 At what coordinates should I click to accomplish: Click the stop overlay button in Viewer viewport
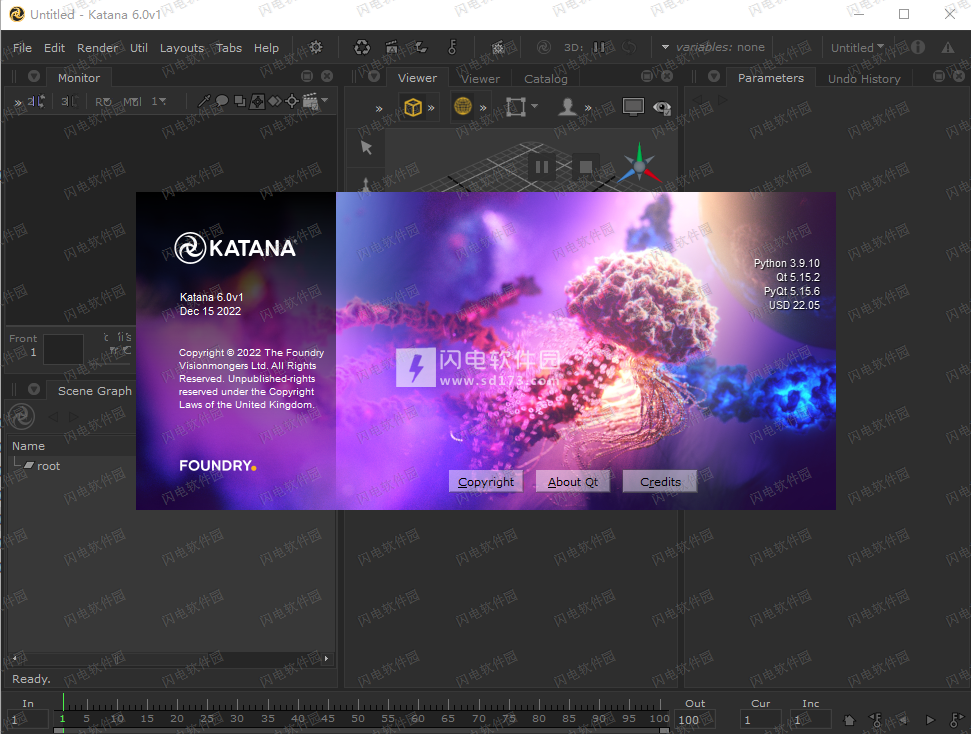586,167
